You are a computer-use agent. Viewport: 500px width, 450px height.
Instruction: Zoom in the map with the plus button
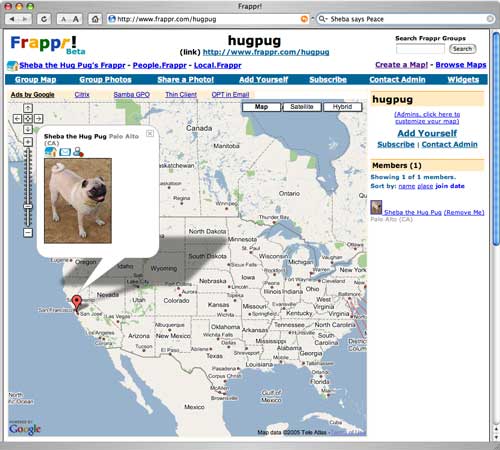pyautogui.click(x=28, y=142)
